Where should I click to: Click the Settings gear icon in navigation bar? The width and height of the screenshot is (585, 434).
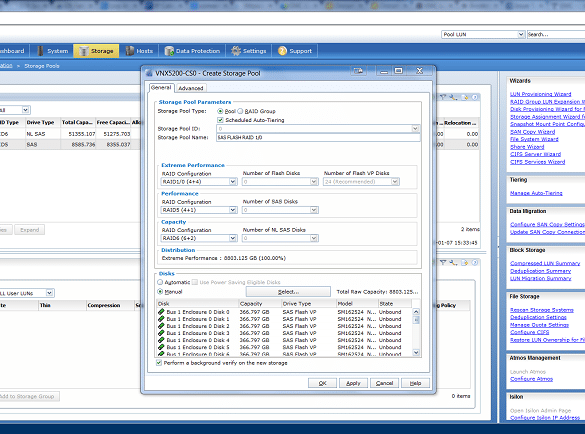[x=236, y=51]
